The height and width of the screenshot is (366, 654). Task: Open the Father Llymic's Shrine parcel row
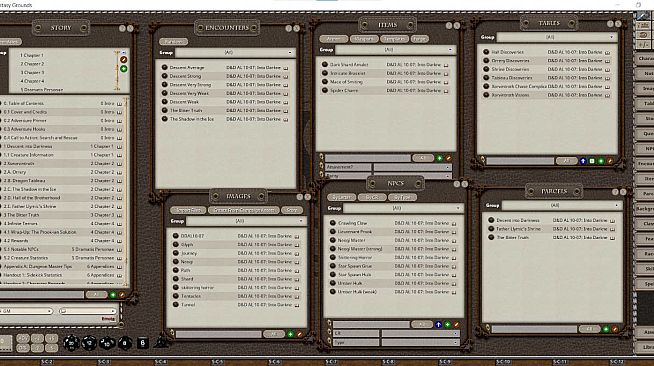tap(552, 229)
